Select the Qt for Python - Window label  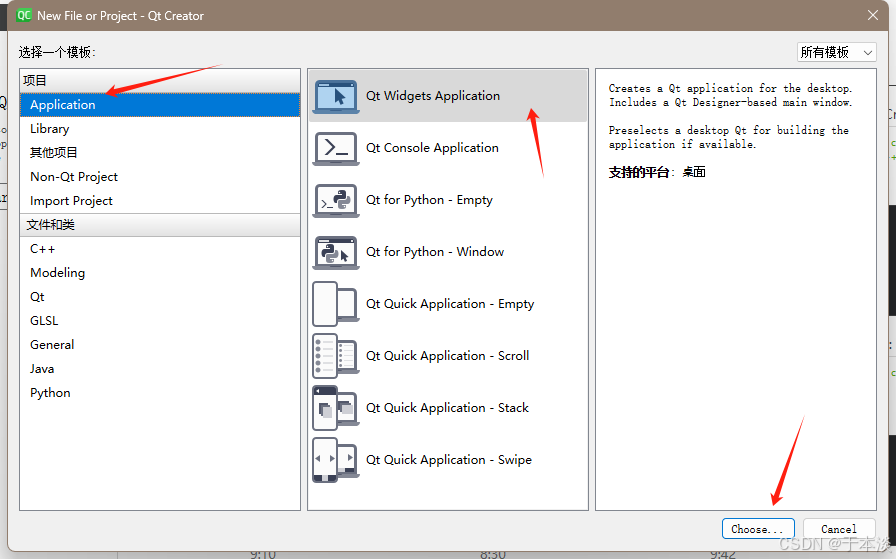[435, 252]
